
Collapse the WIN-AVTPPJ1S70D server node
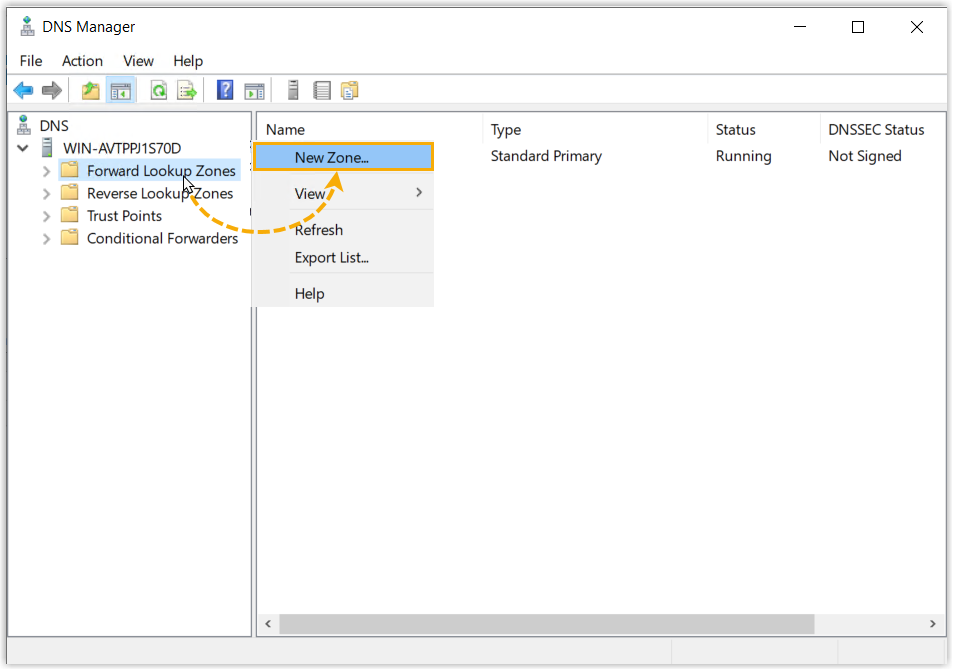coord(23,148)
